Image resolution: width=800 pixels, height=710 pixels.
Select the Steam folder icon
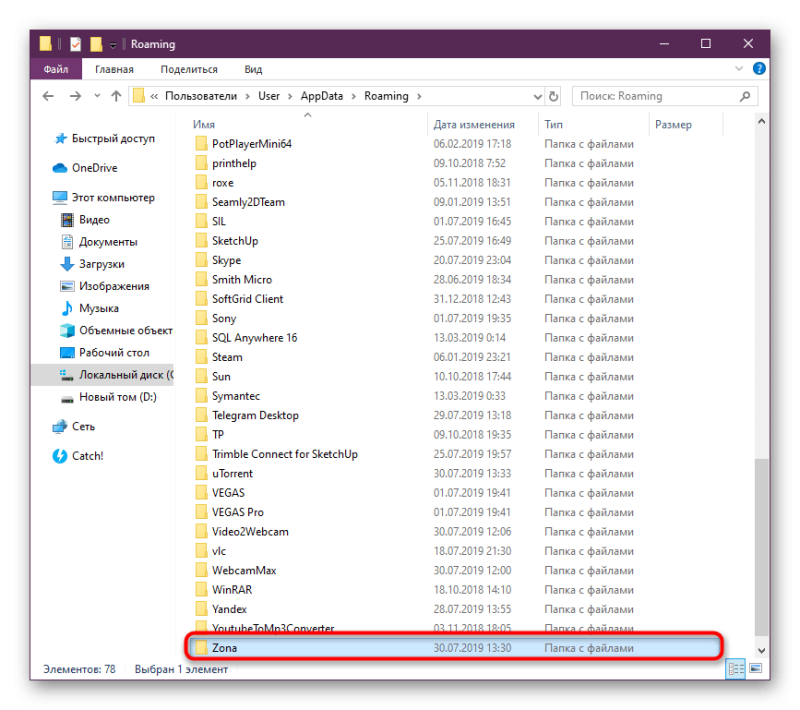(x=202, y=357)
